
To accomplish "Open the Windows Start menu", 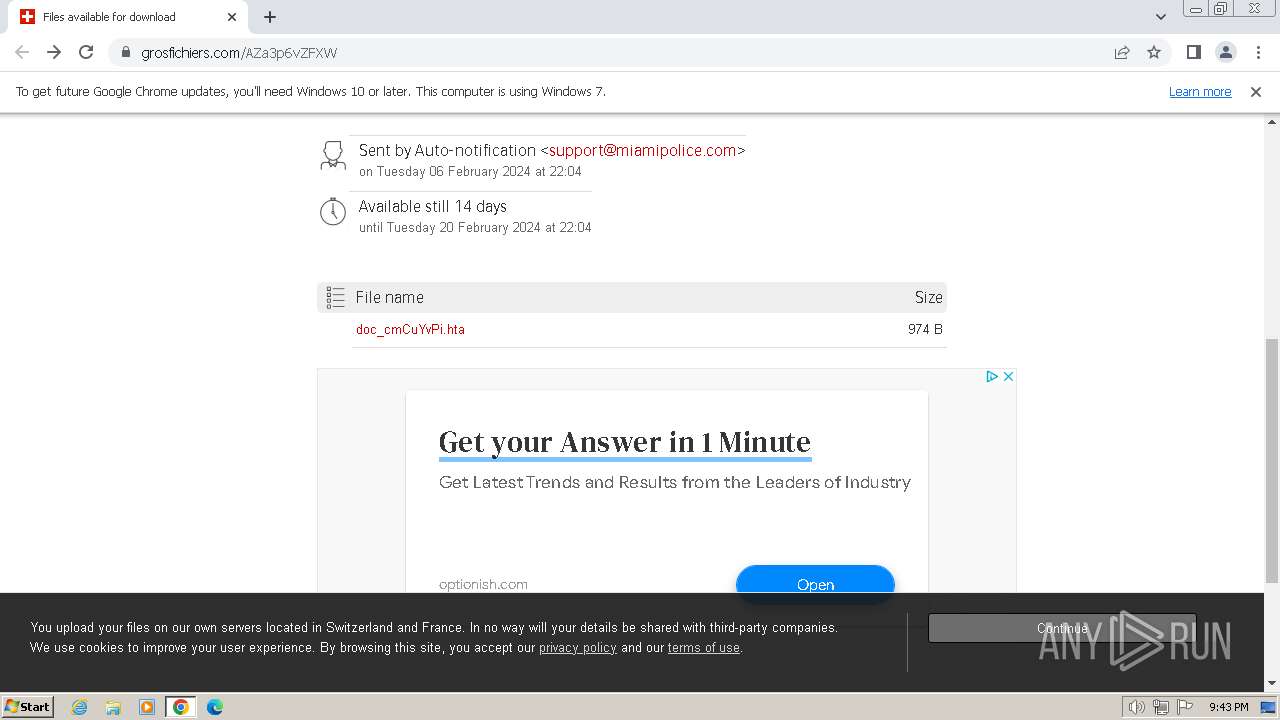I will [x=28, y=706].
